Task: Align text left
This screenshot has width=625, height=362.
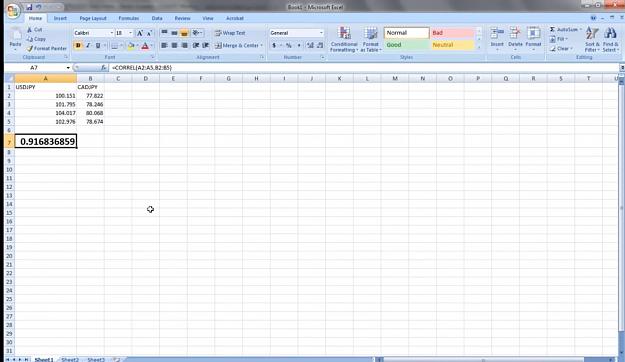Action: (164, 45)
